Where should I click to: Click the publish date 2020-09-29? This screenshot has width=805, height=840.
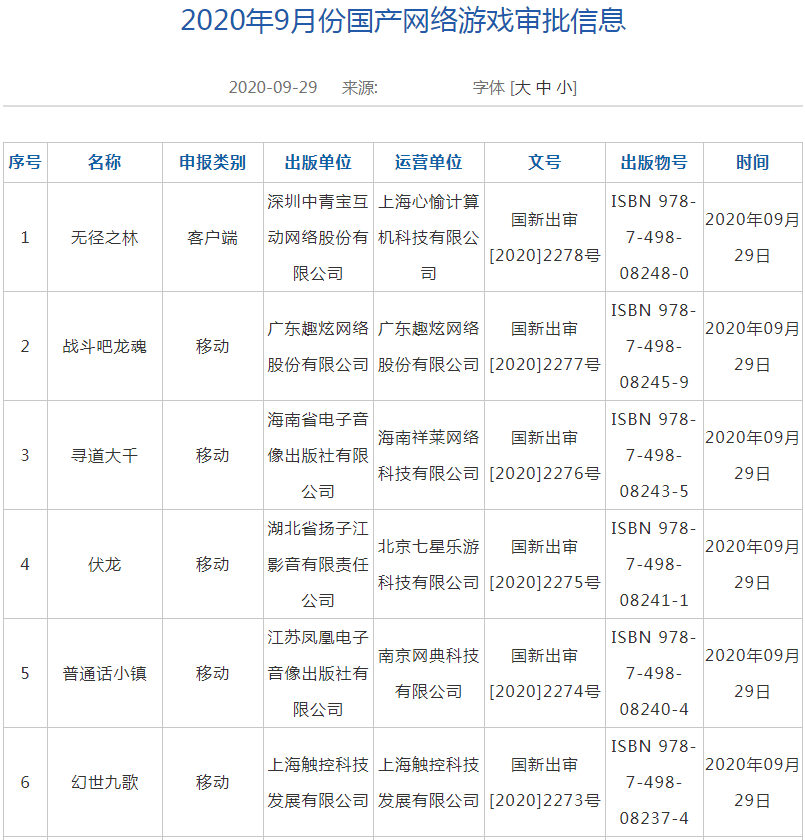click(273, 87)
